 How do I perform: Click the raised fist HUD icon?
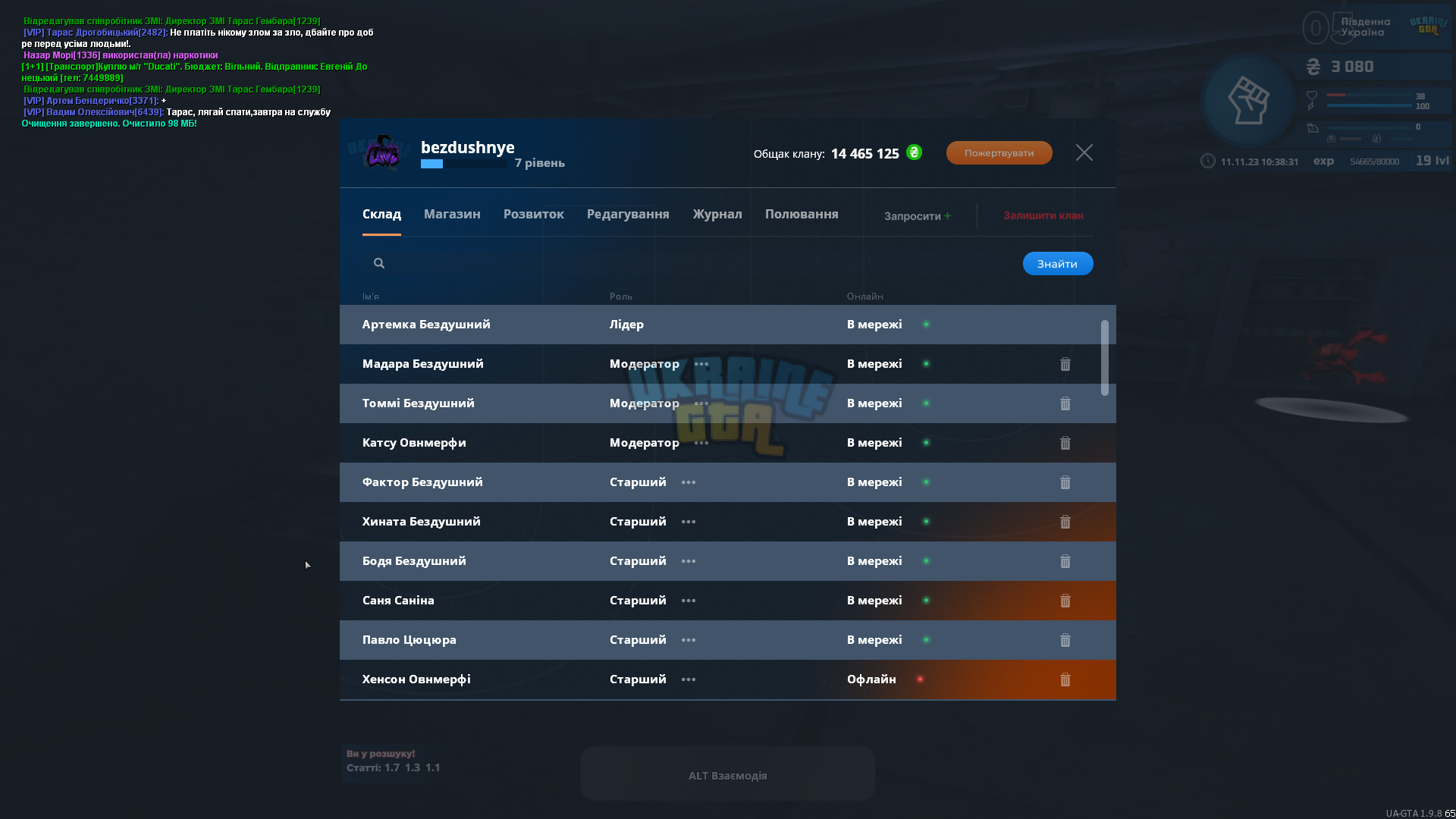click(x=1248, y=100)
